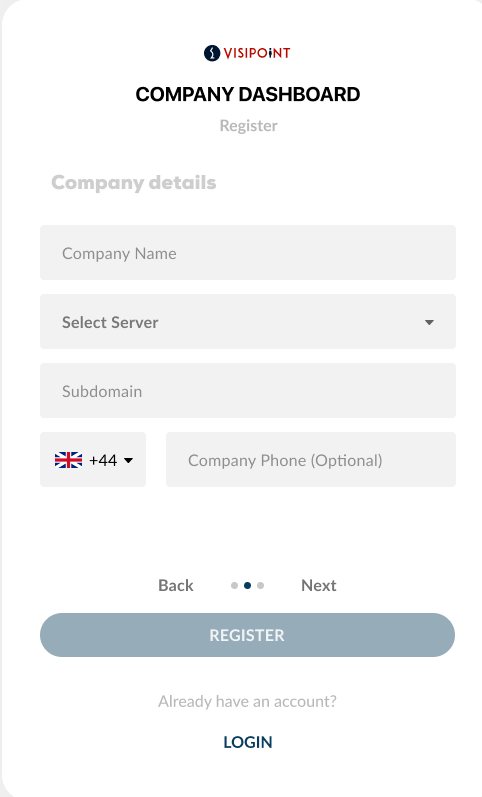Open the LOGIN link
The width and height of the screenshot is (482, 797).
(248, 742)
